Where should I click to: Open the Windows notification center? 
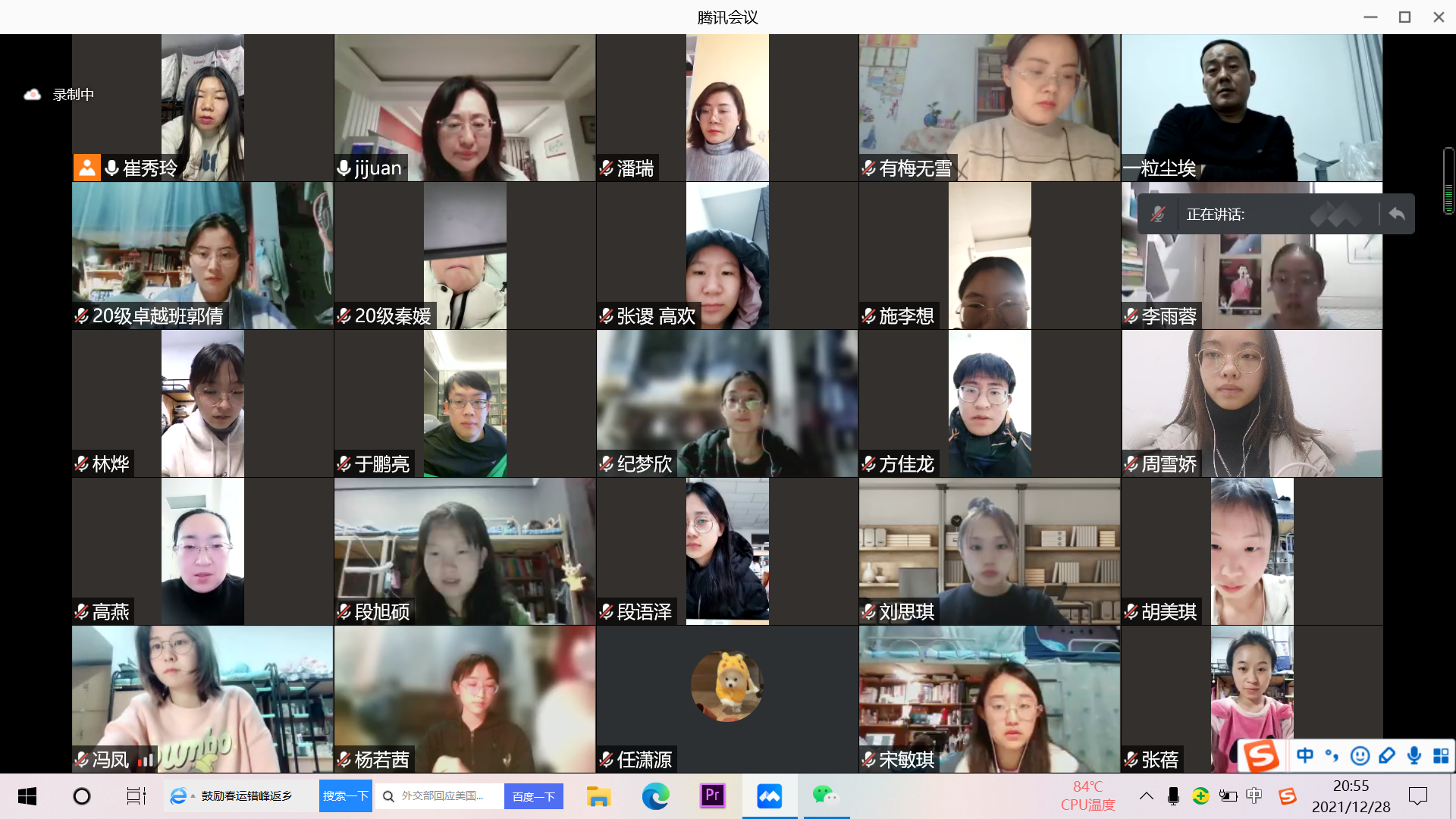tap(1417, 795)
